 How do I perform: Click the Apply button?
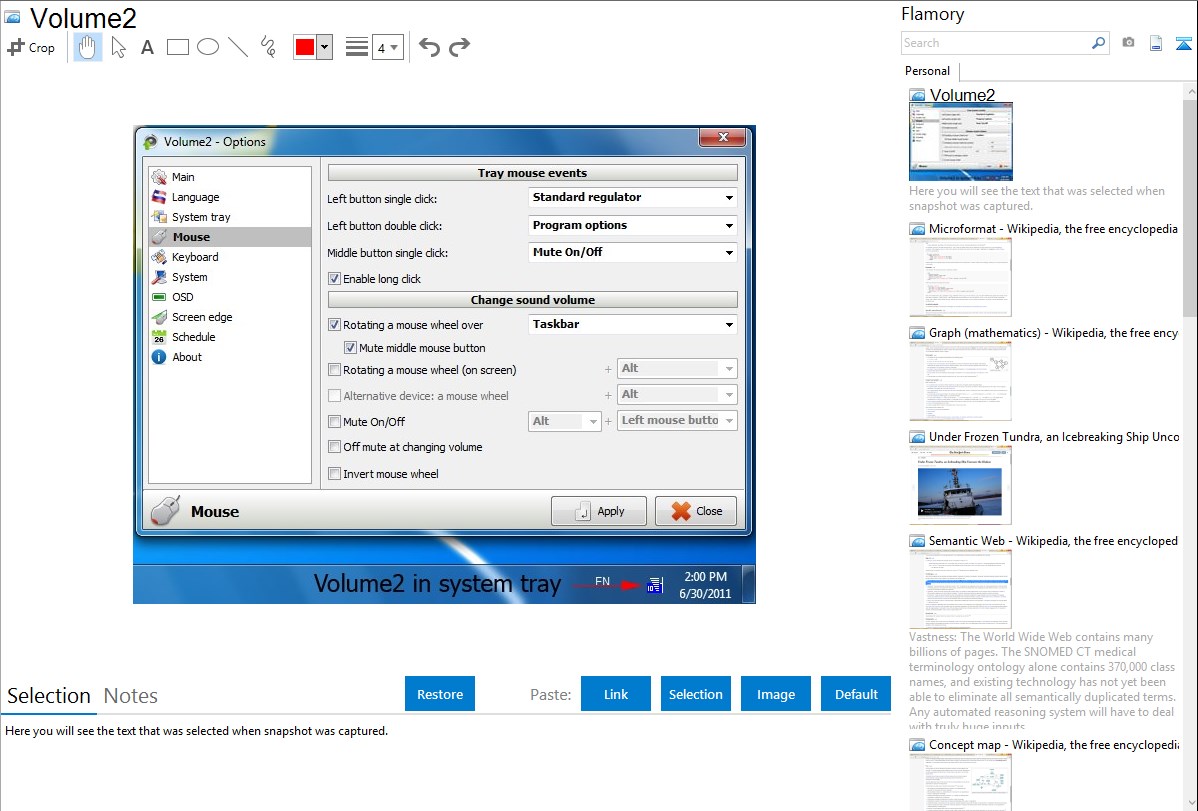coord(598,511)
